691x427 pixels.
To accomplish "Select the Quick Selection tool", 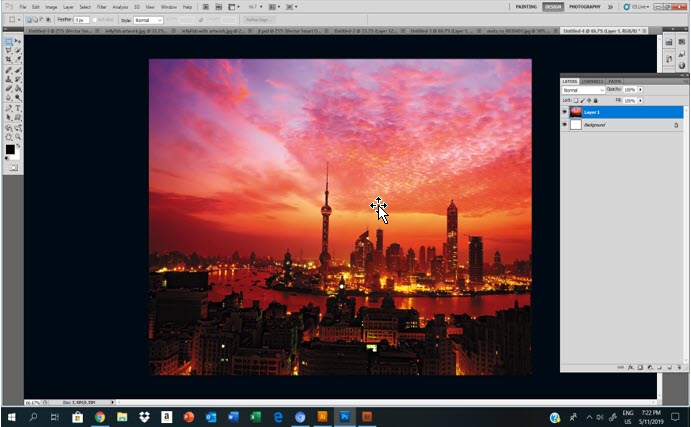I will click(18, 50).
